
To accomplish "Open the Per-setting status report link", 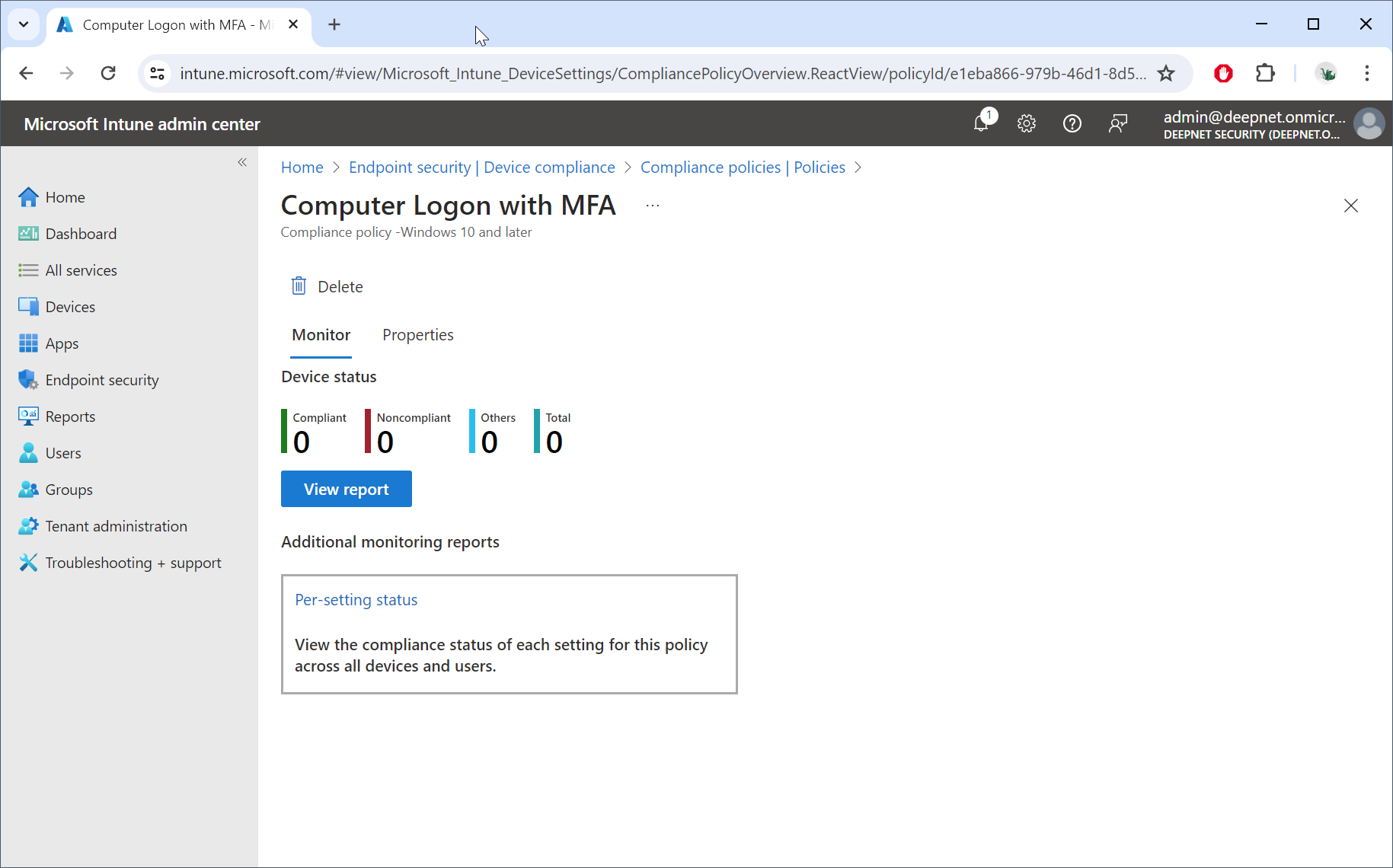I will coord(356,600).
